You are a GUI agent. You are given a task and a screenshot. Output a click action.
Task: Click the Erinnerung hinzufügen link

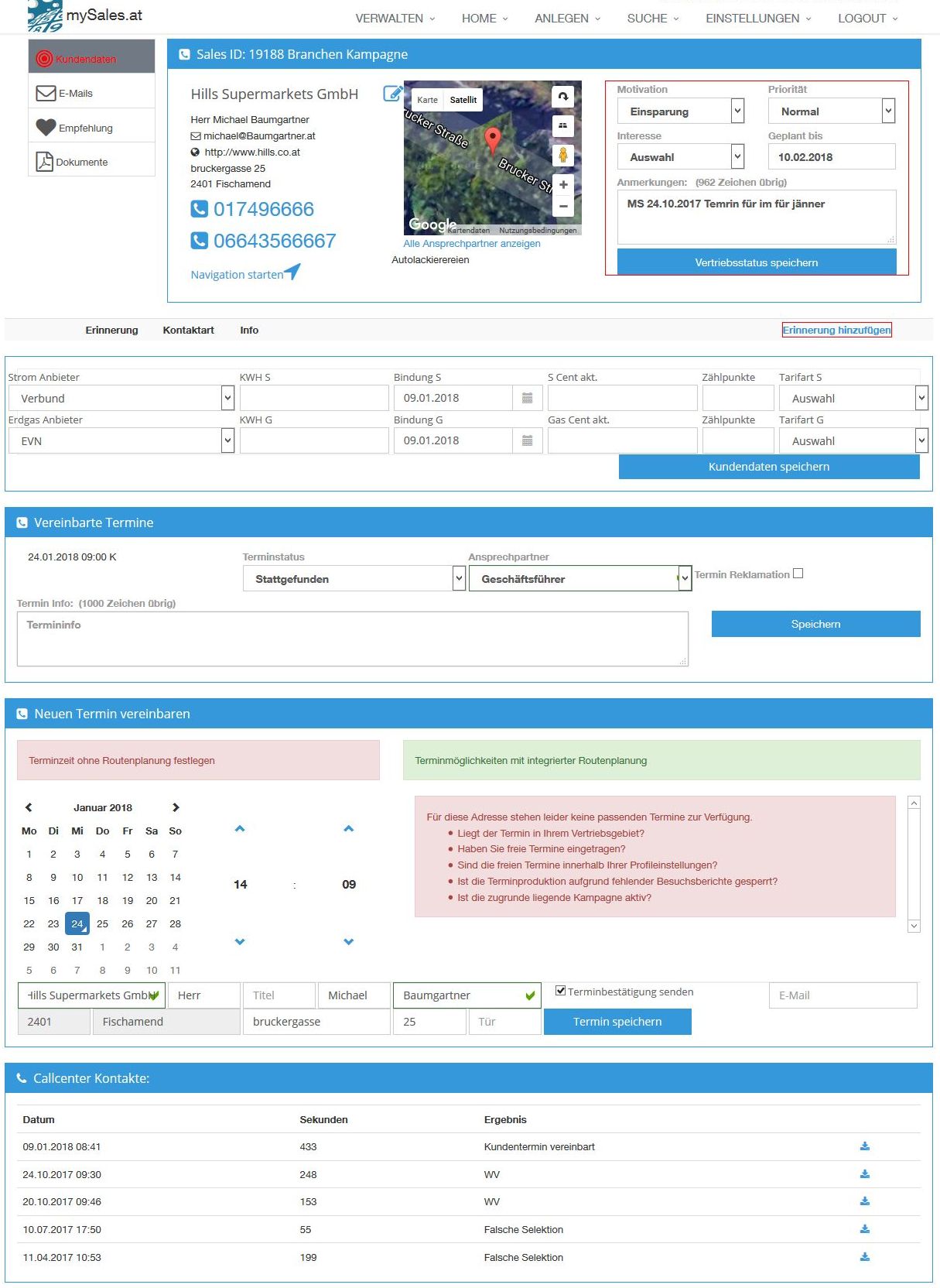coord(836,330)
